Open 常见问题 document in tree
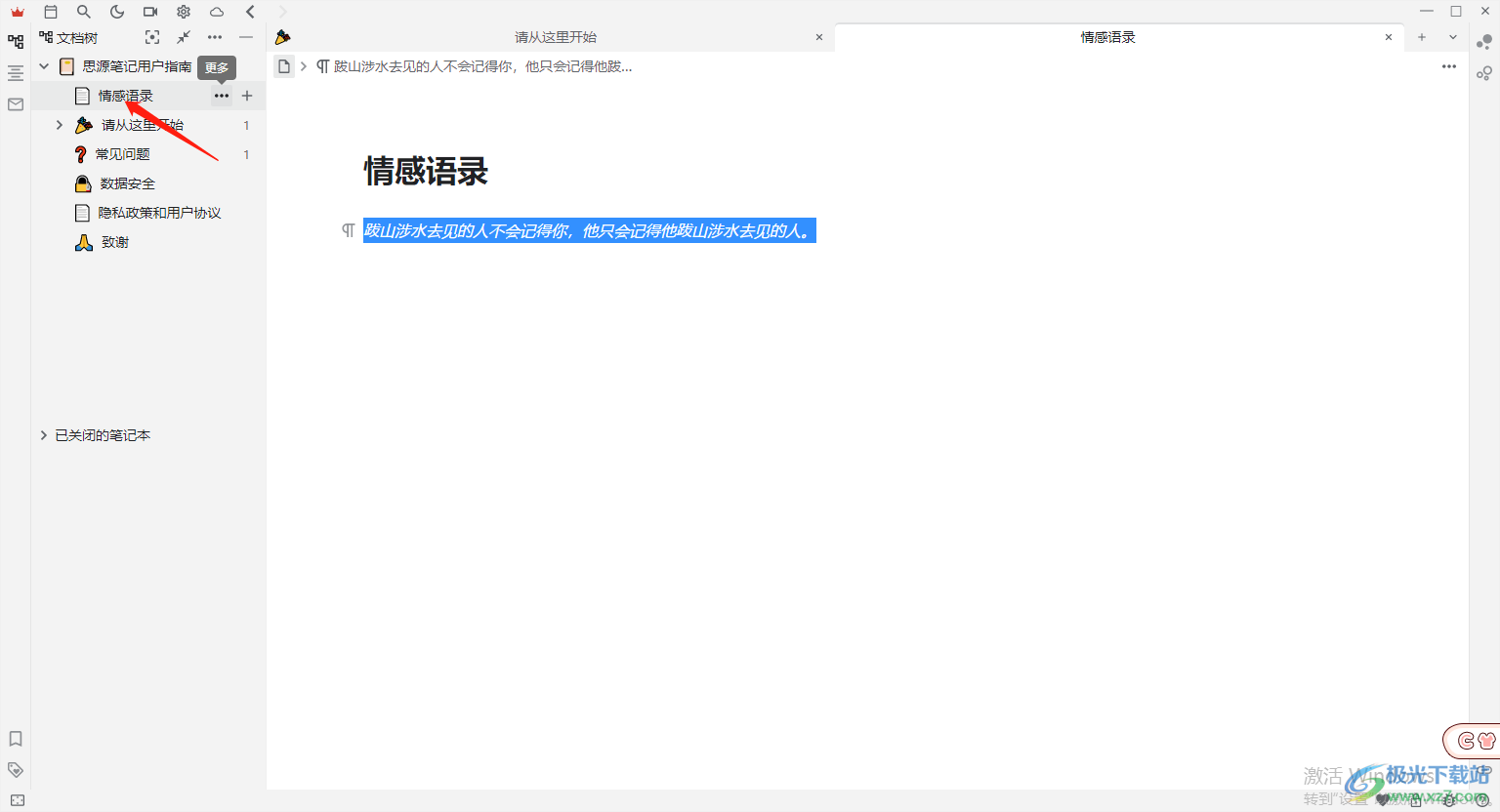The height and width of the screenshot is (812, 1500). click(123, 154)
